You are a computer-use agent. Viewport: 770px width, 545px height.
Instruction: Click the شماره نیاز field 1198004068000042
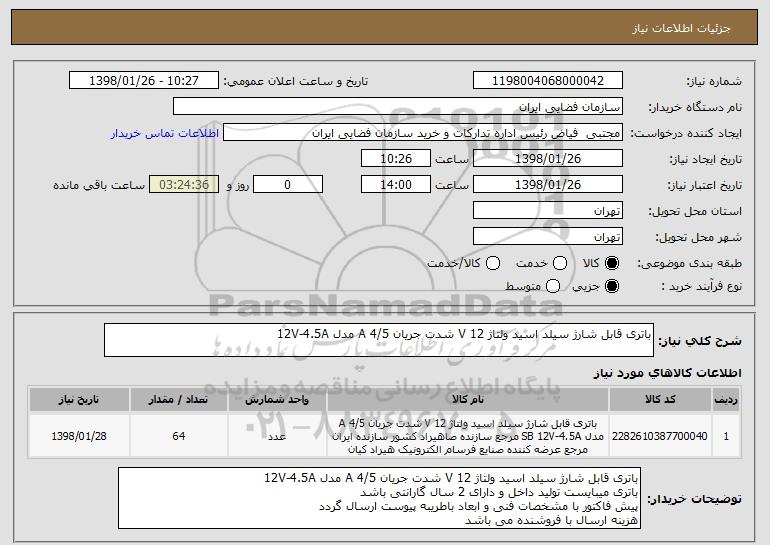(x=548, y=81)
